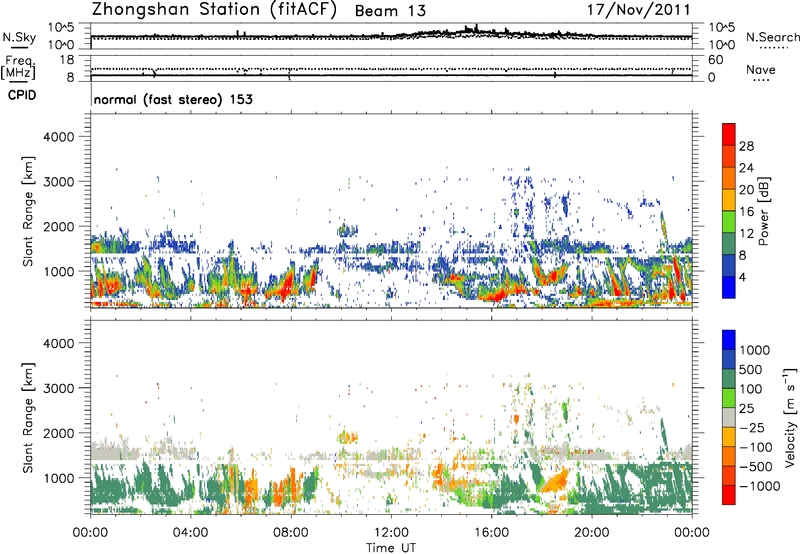Click the '-1000' tick on Velocity colorbar

(x=760, y=486)
